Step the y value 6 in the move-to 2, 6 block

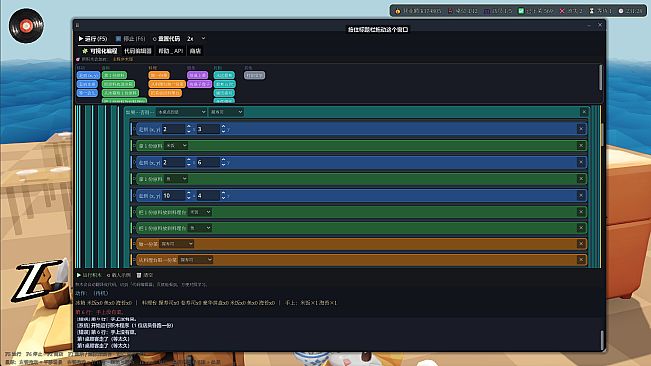pos(223,162)
